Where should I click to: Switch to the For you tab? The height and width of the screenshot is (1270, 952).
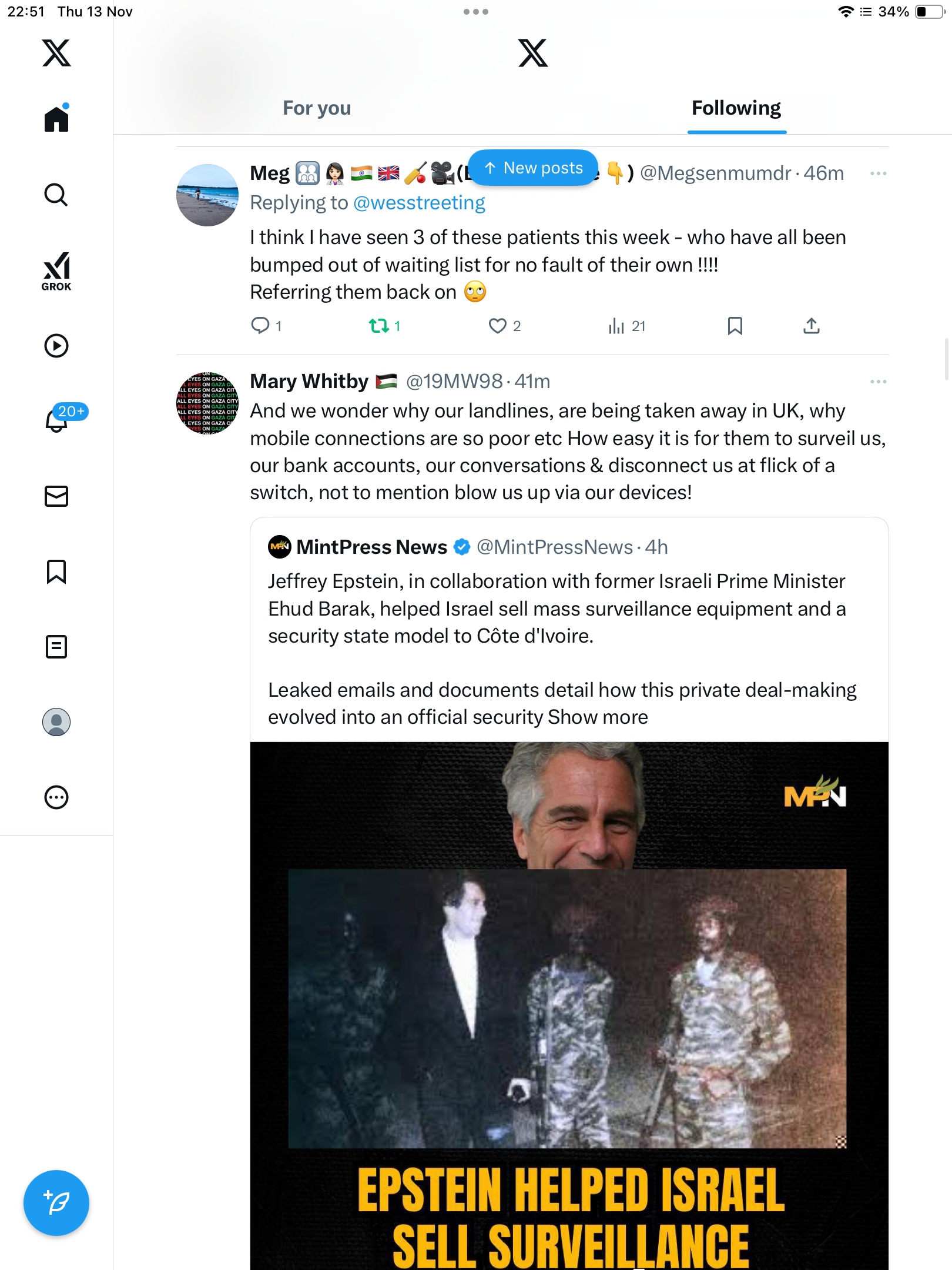(317, 108)
